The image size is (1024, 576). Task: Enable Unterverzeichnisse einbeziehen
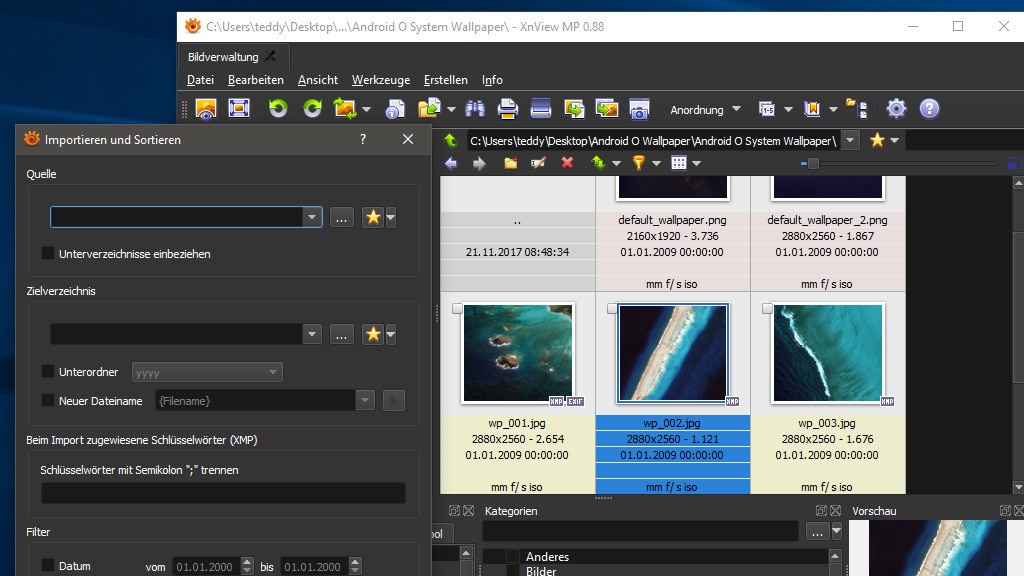point(47,254)
